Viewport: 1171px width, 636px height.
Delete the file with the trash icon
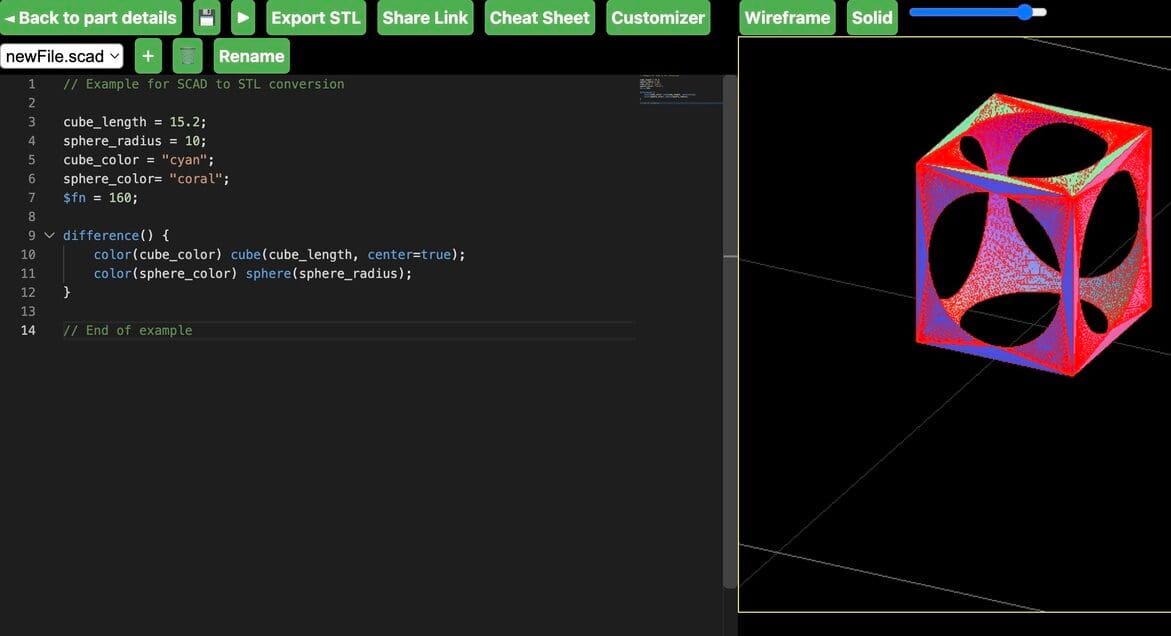click(x=187, y=56)
